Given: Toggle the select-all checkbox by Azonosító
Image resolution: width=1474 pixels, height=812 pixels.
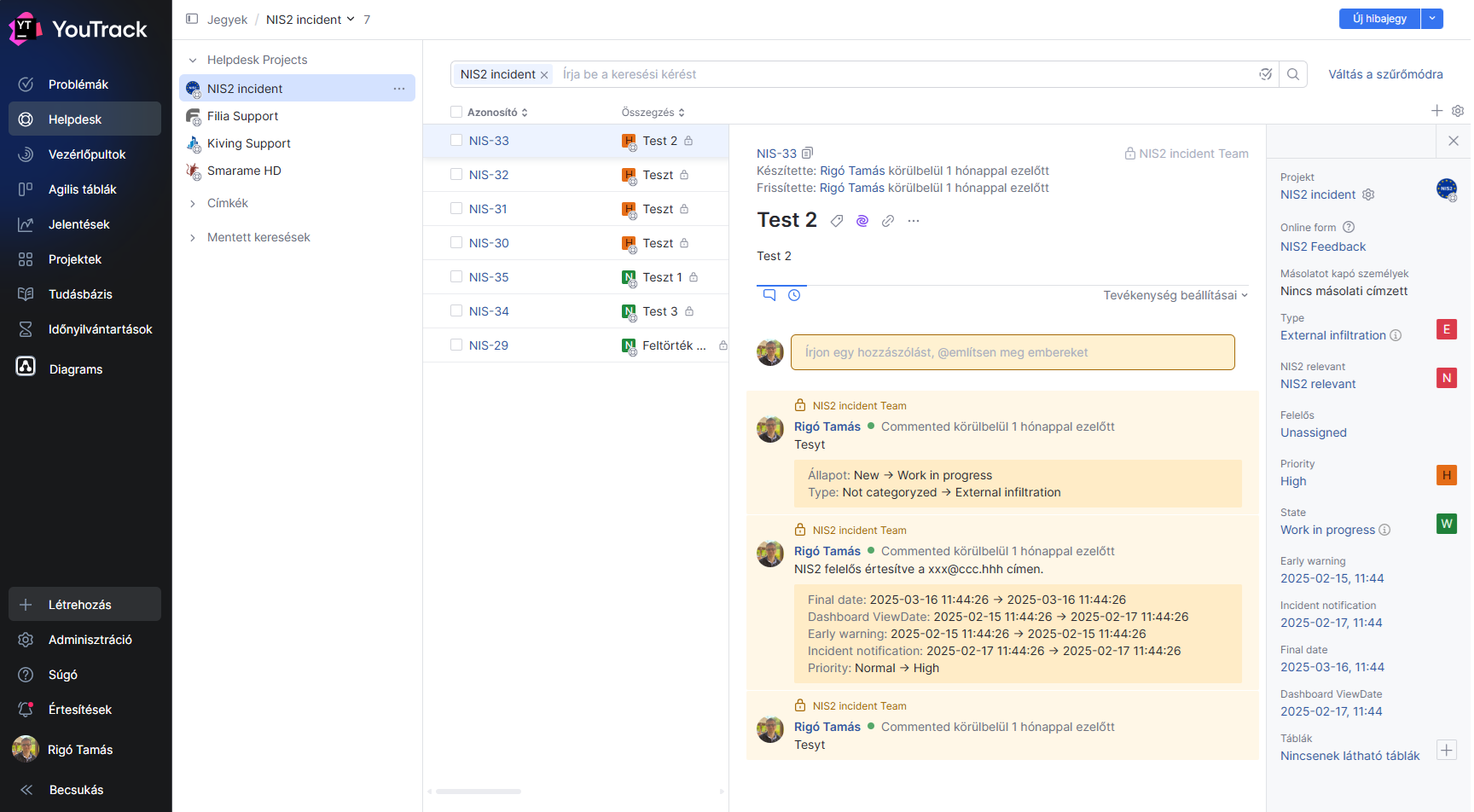Looking at the screenshot, I should click(x=456, y=113).
